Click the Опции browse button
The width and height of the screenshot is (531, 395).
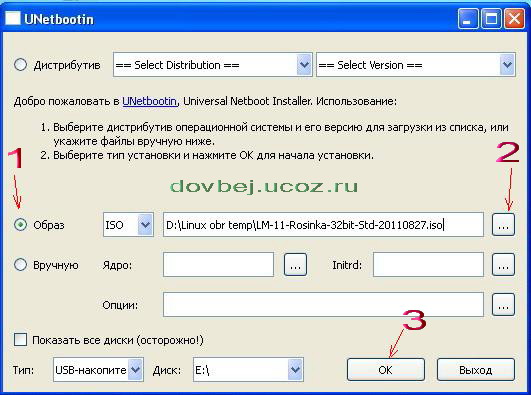pyautogui.click(x=503, y=305)
